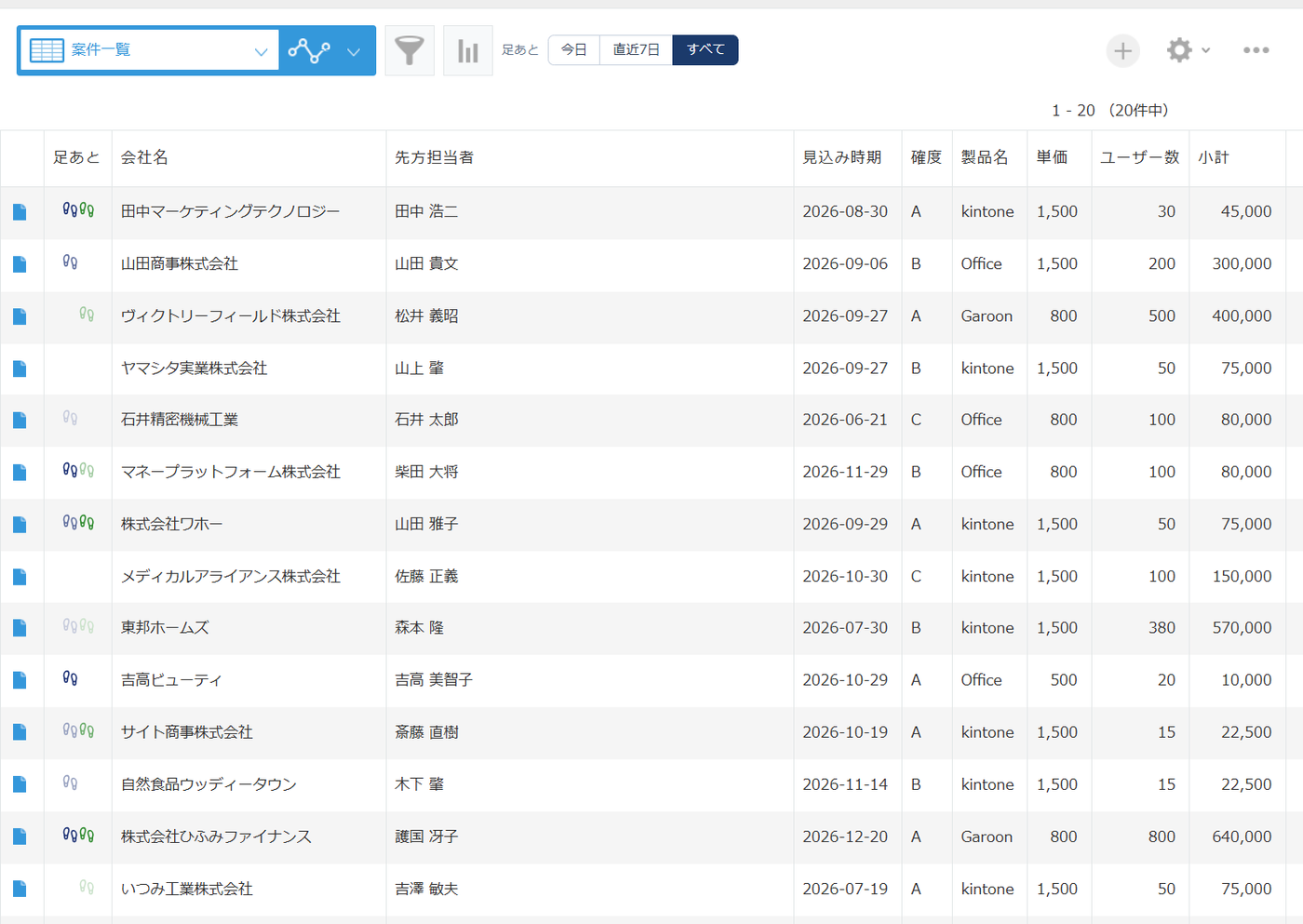This screenshot has width=1303, height=924.
Task: Open record details for 田中マーケティングテクノロジー
Action: coord(20,212)
